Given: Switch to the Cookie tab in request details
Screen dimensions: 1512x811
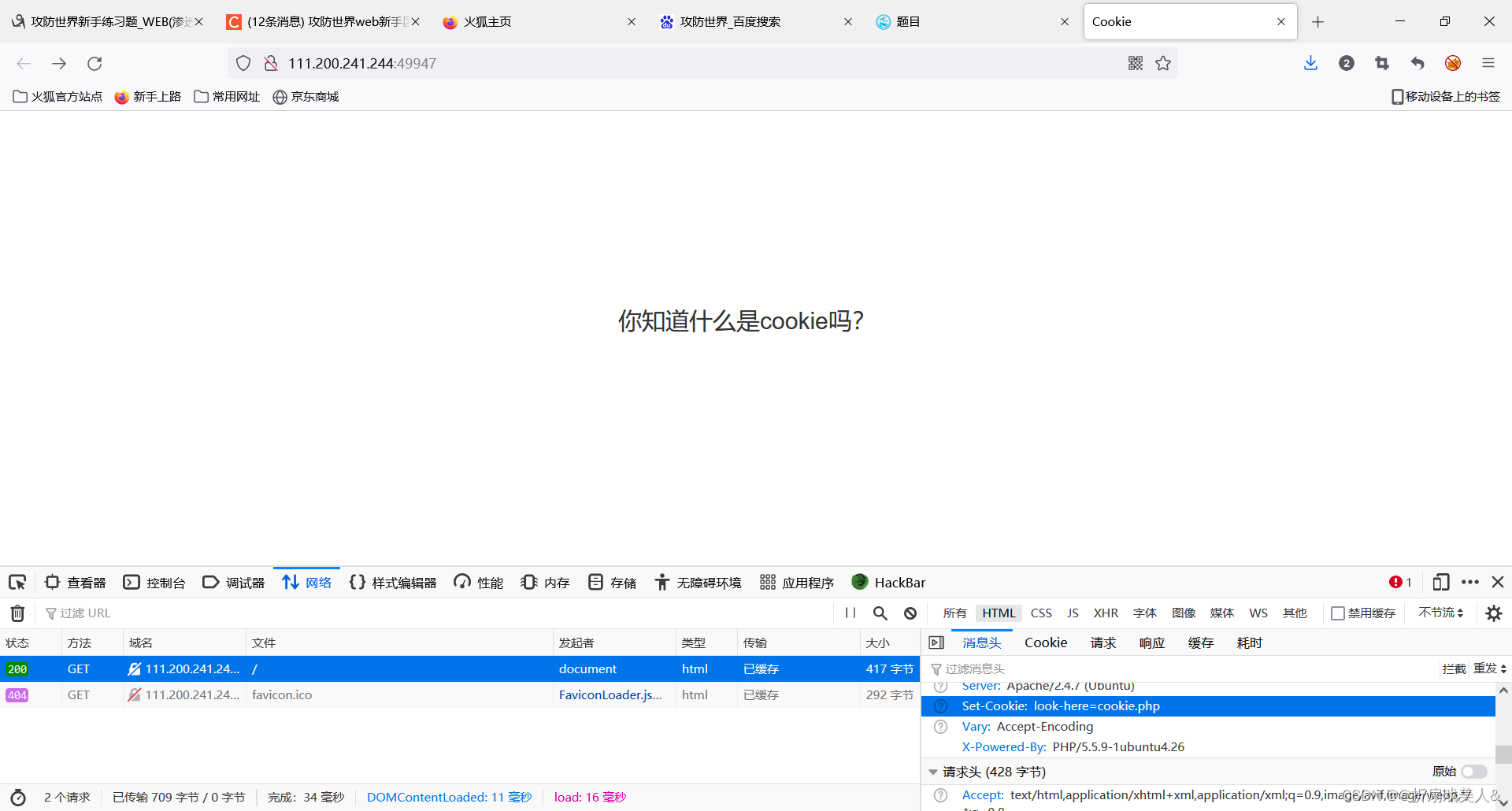Looking at the screenshot, I should pyautogui.click(x=1045, y=643).
